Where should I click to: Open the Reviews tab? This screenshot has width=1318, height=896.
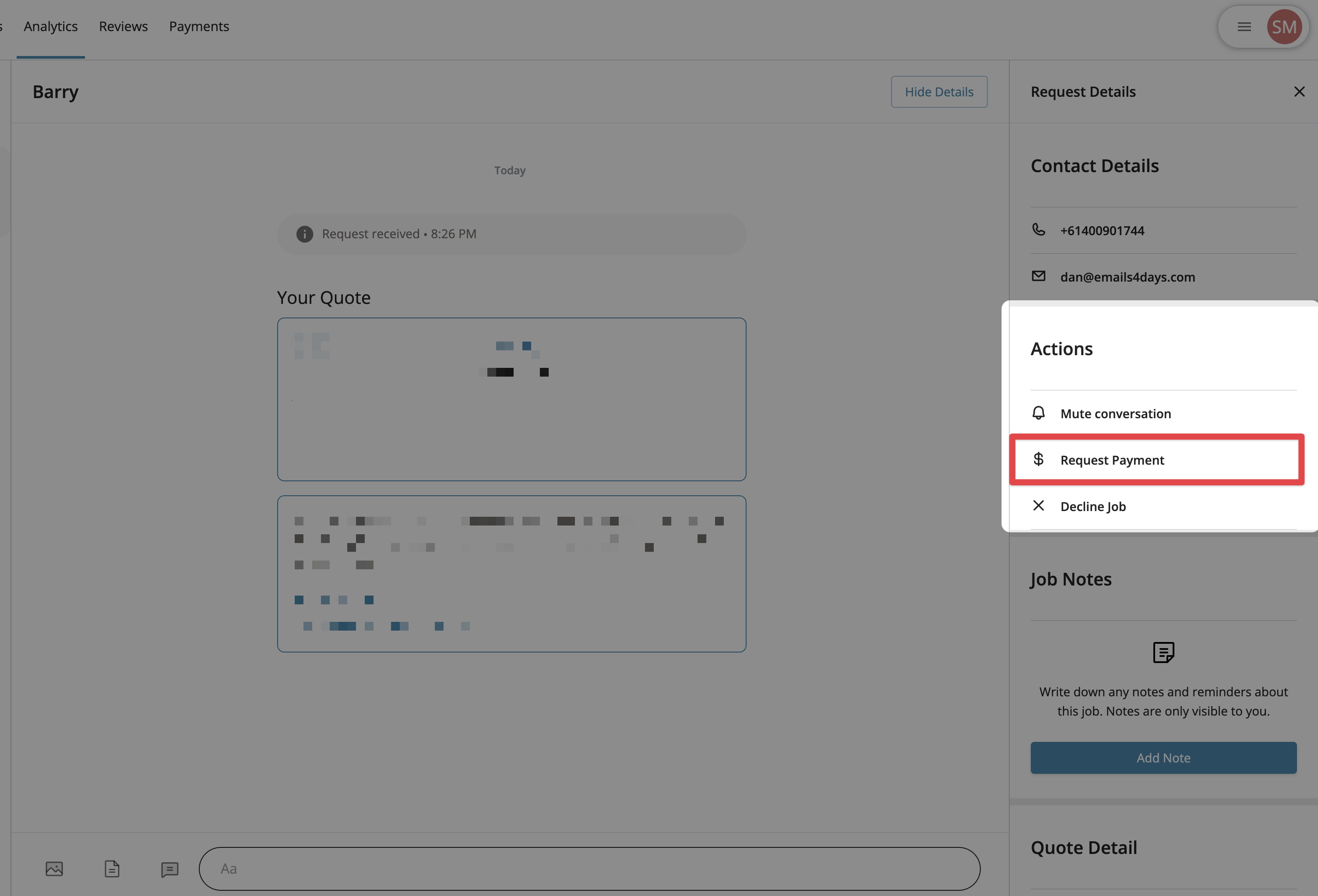coord(123,27)
